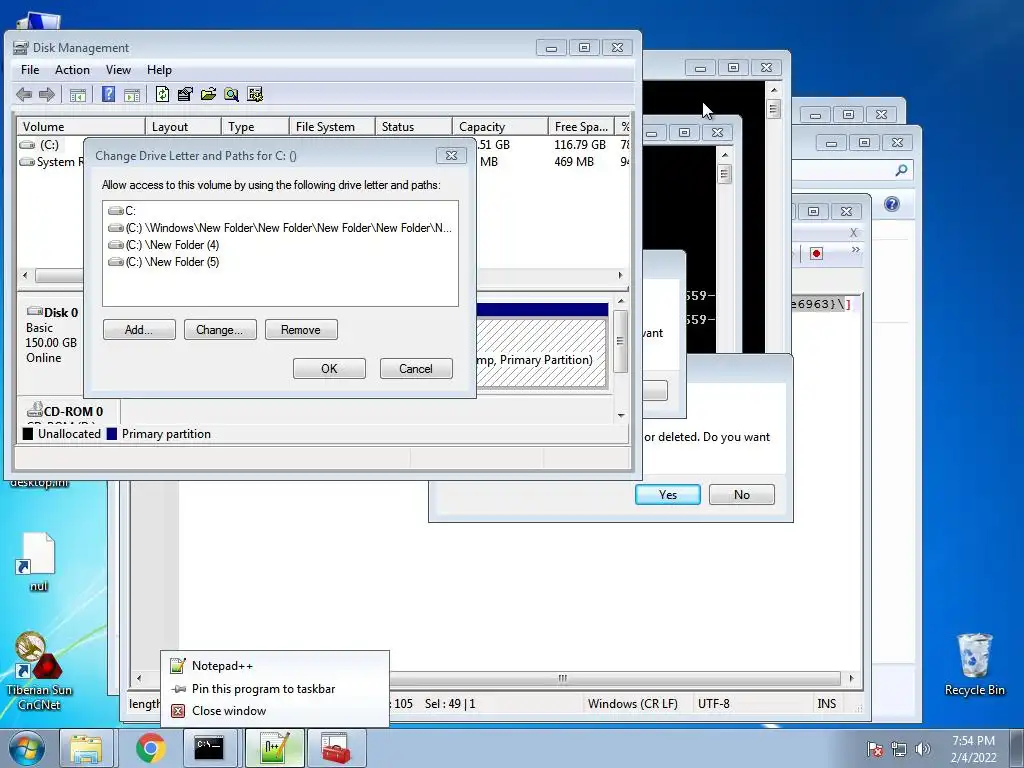
Task: Click the System Reserved volume drive icon
Action: pyautogui.click(x=27, y=162)
